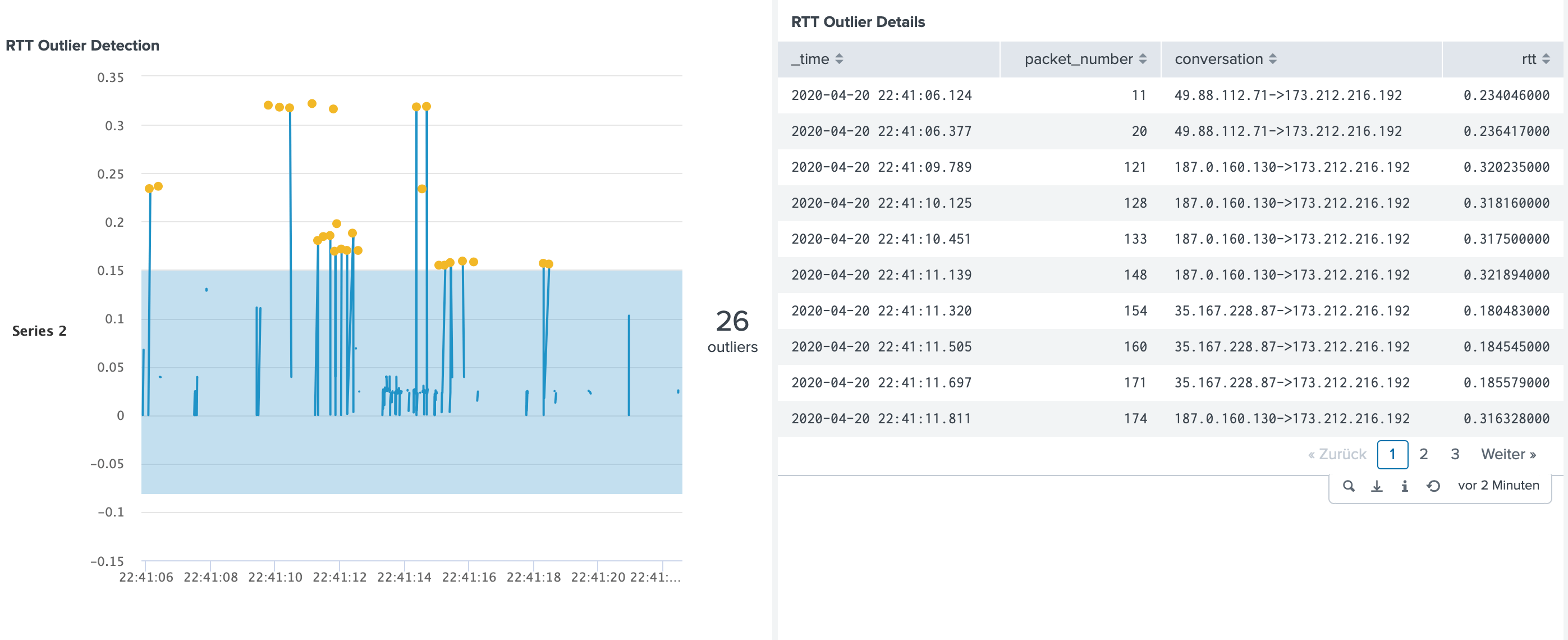Go to page 2 of results

(x=1423, y=454)
